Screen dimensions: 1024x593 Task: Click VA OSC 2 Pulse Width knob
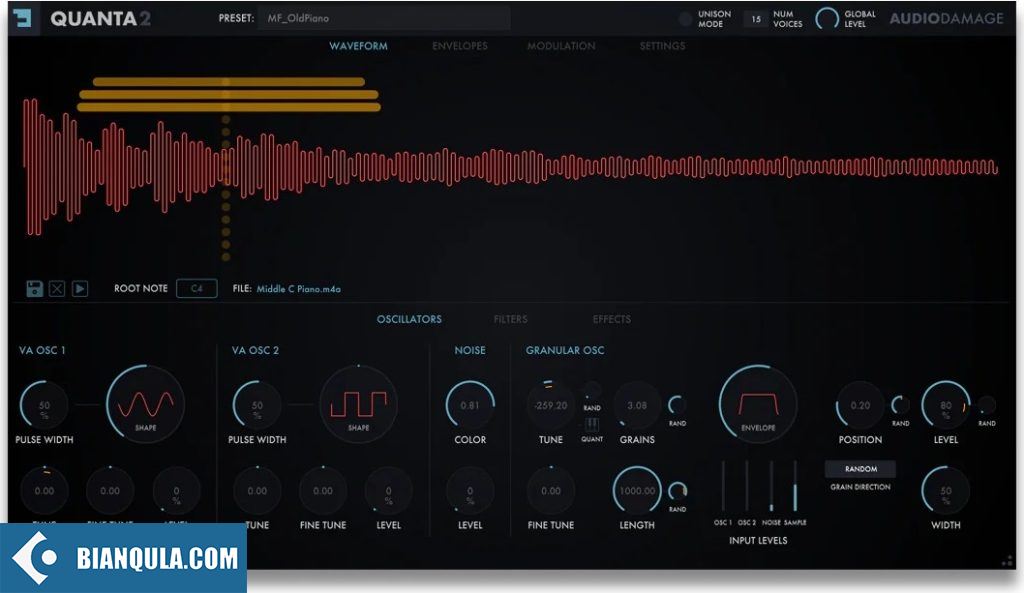coord(257,405)
